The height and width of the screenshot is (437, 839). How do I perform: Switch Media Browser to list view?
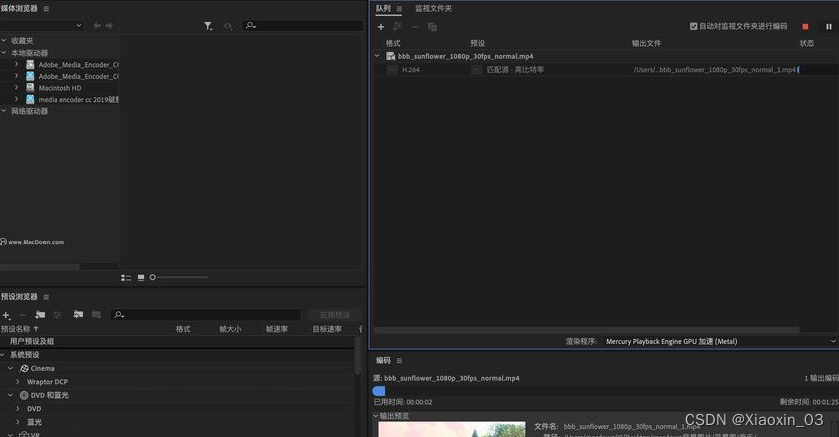(126, 278)
